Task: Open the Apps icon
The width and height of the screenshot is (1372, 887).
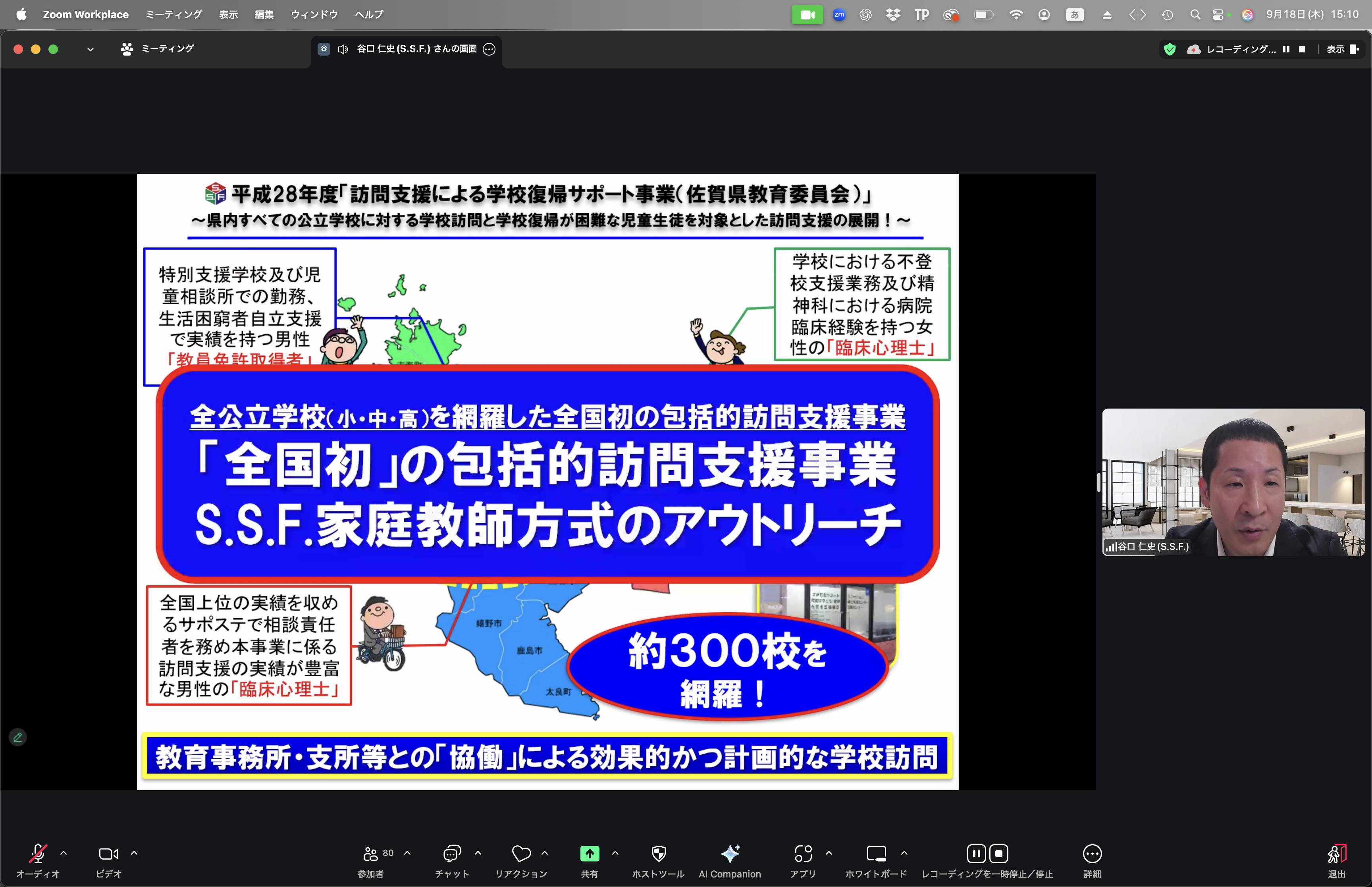Action: tap(803, 854)
